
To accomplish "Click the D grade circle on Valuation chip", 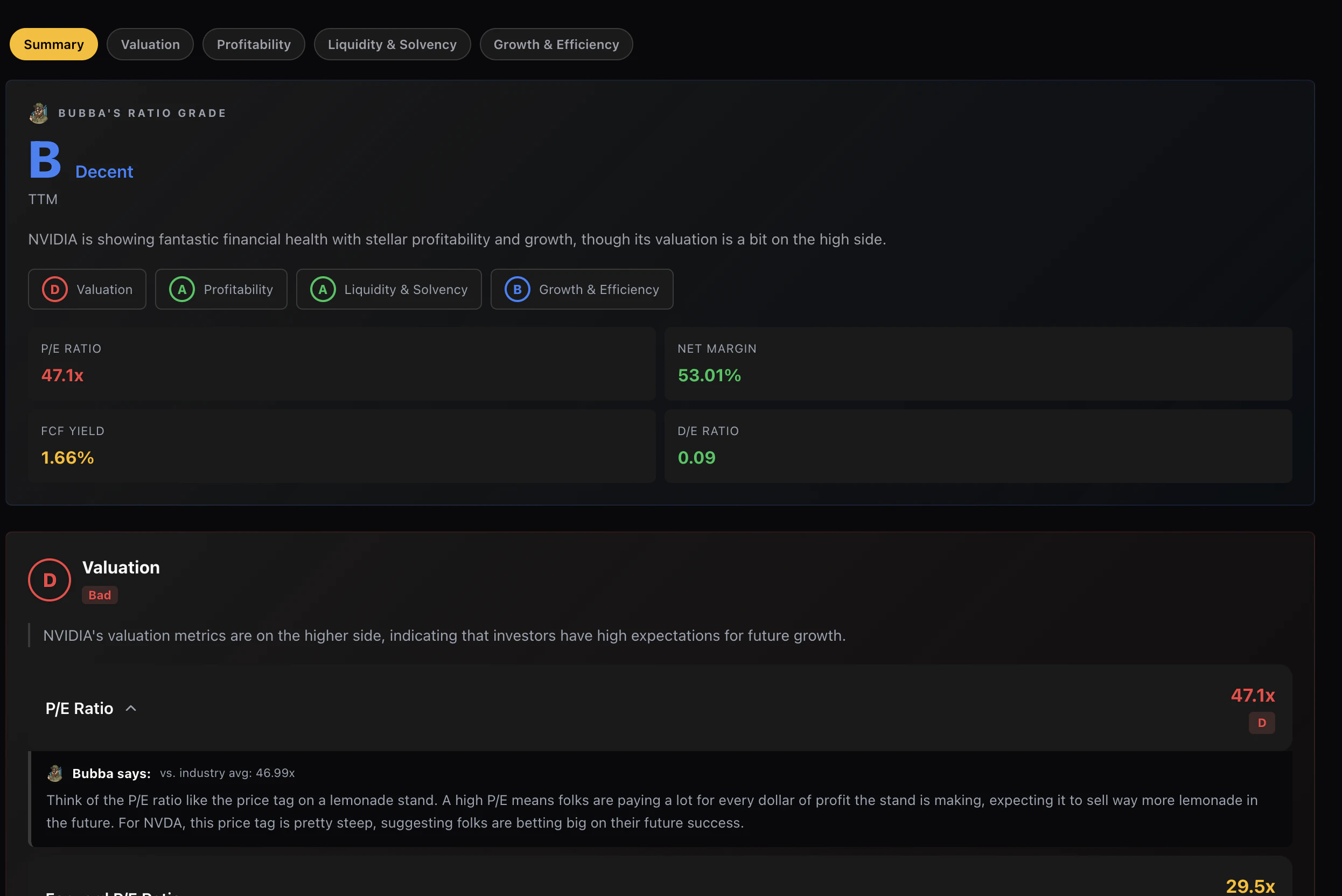I will click(55, 290).
